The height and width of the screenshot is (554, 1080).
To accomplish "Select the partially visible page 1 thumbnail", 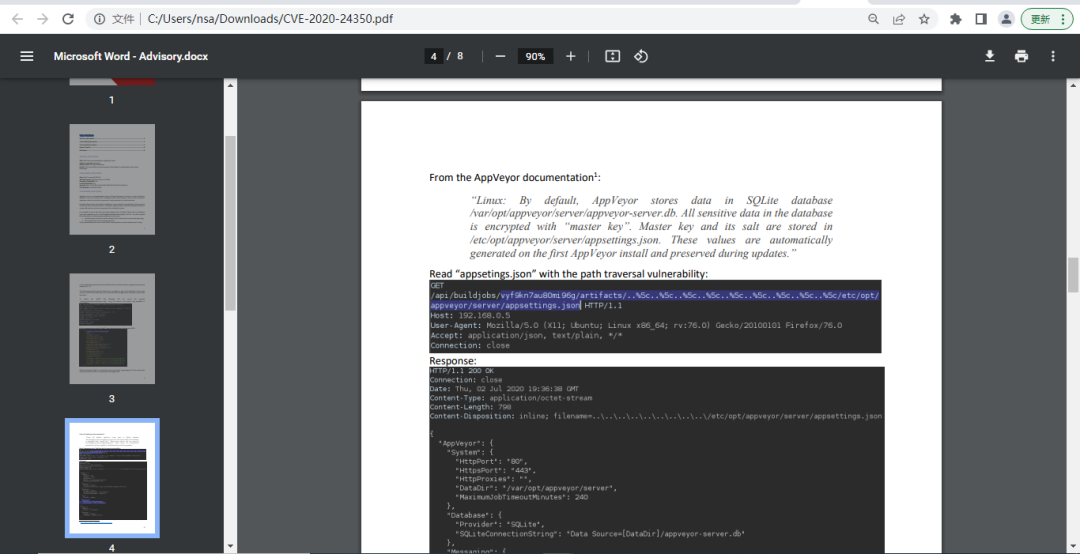I will 112,81.
